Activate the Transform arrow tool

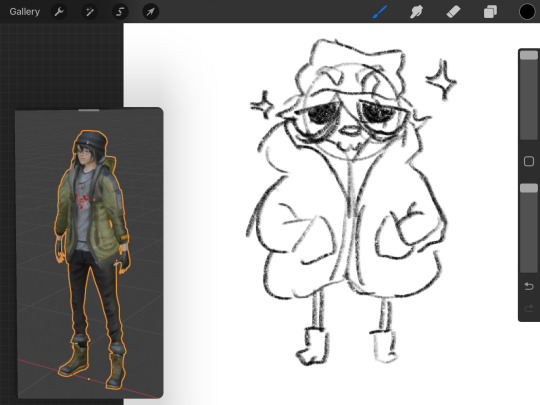tap(150, 12)
